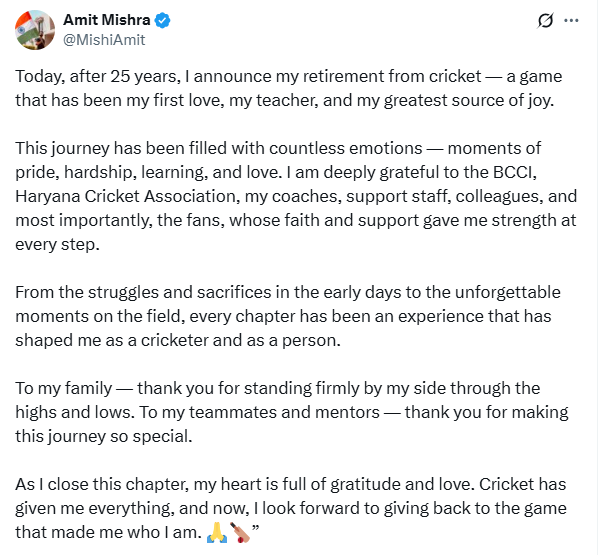Click the blue verified badge

(x=162, y=20)
